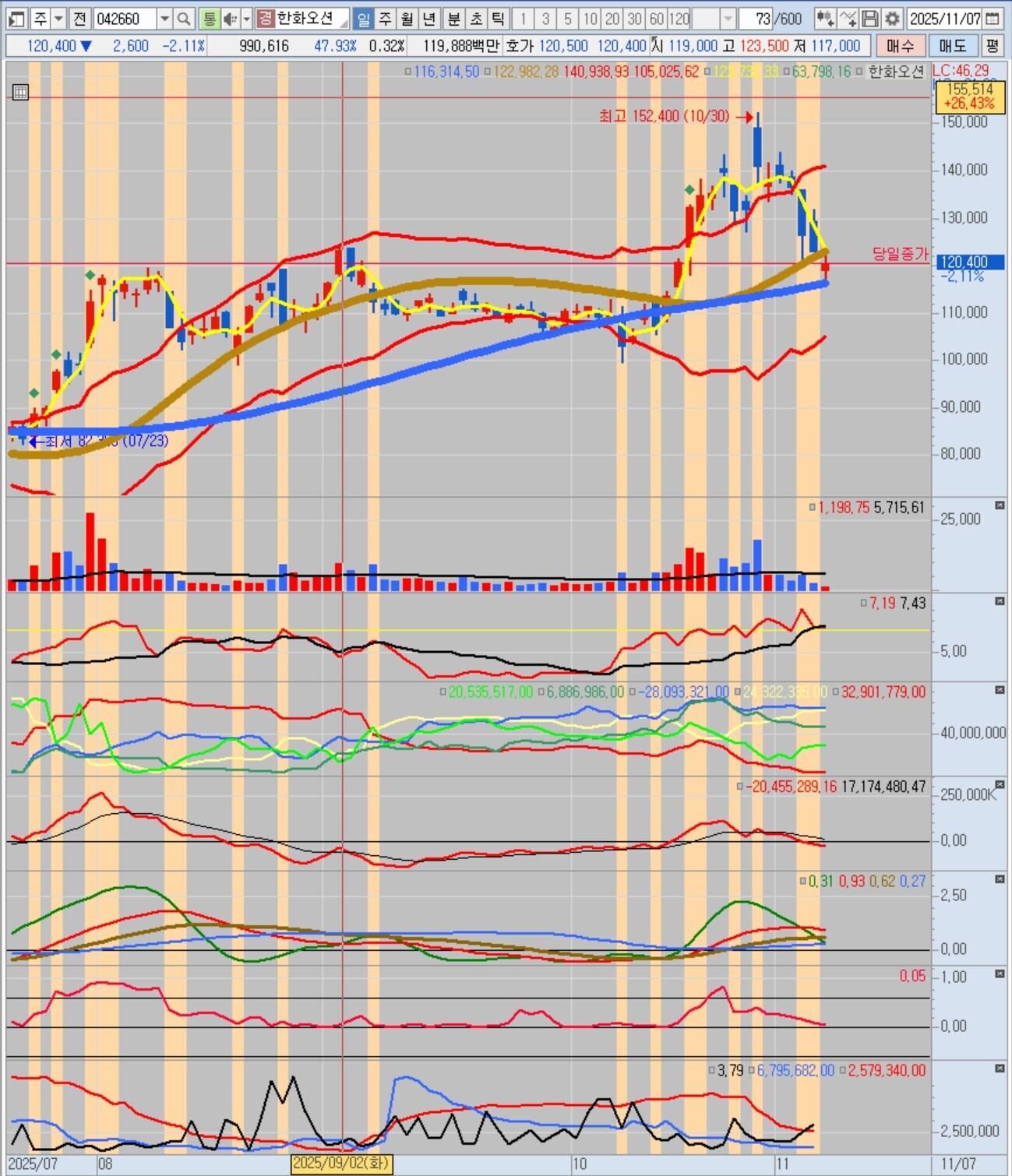Click the speaker sound icon

pyautogui.click(x=231, y=19)
